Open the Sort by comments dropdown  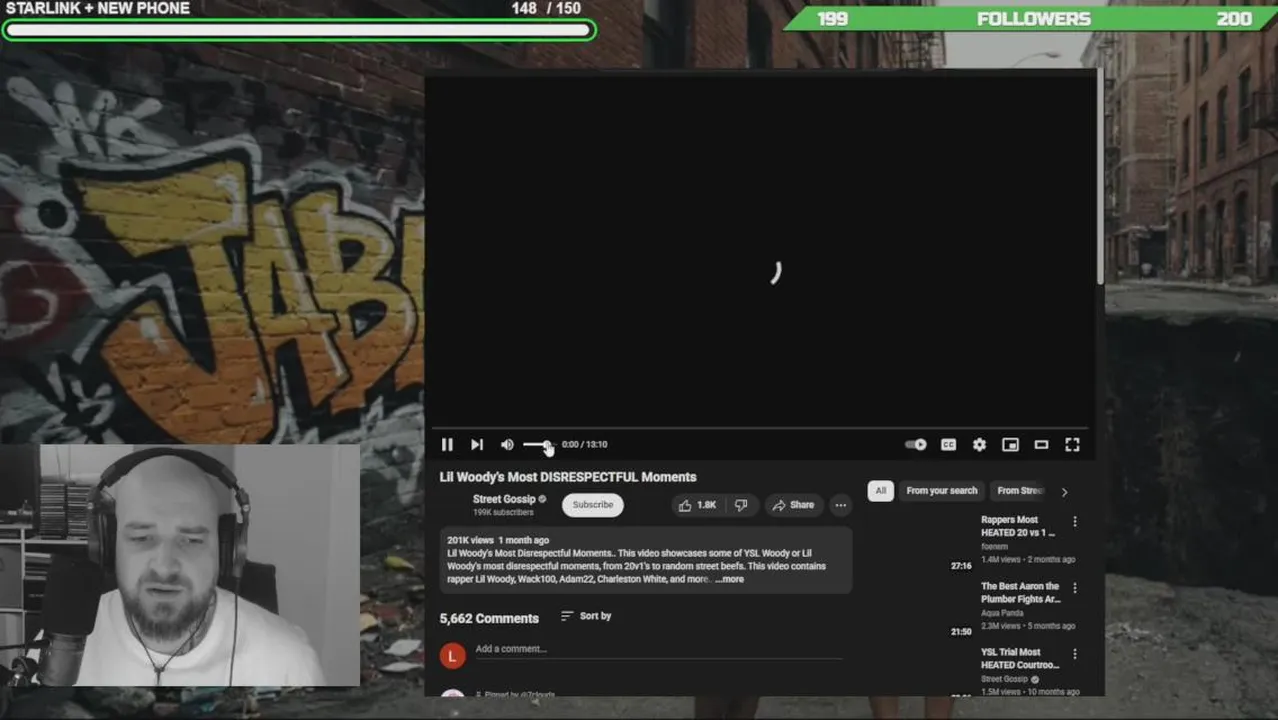pyautogui.click(x=586, y=616)
